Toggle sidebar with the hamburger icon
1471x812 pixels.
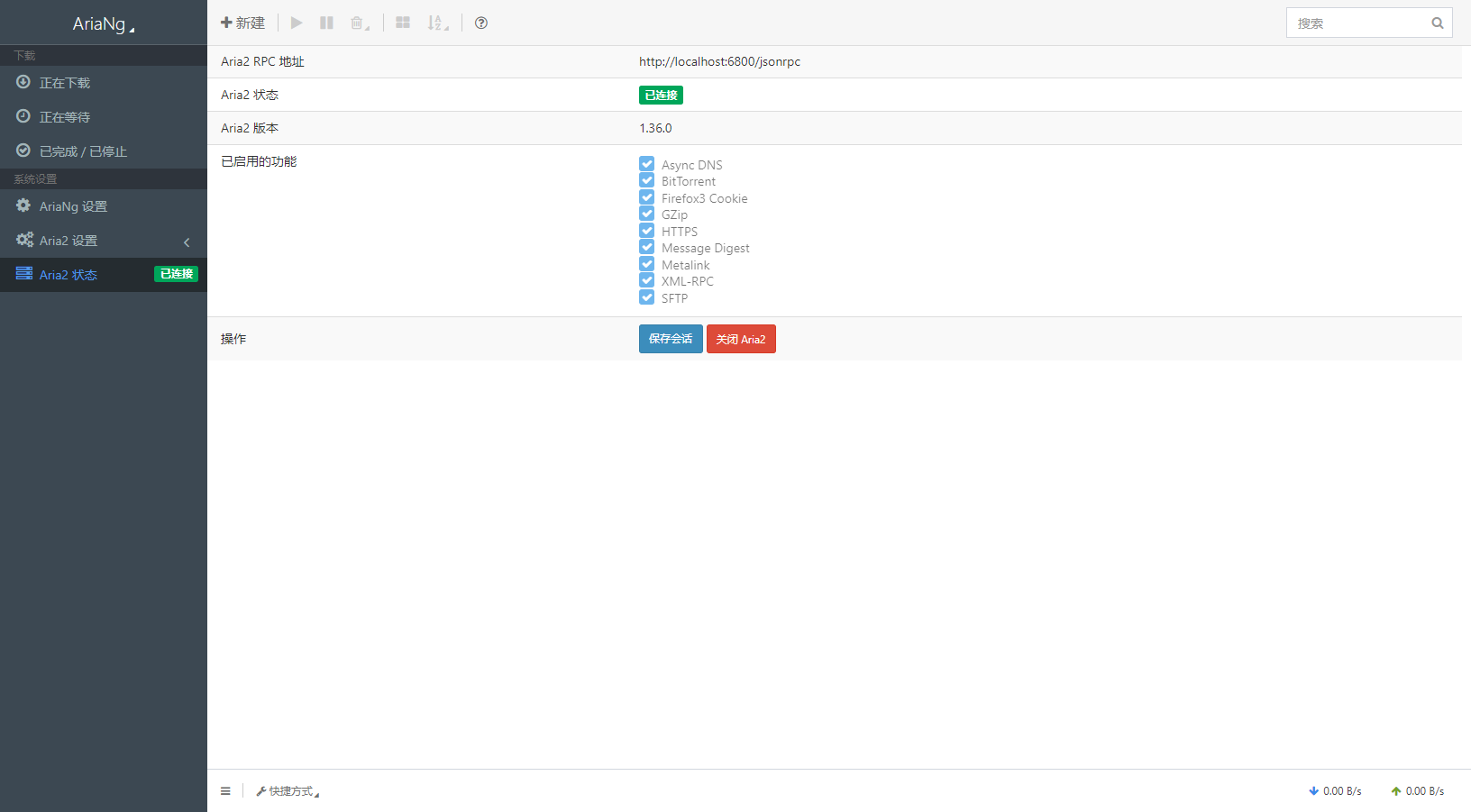pyautogui.click(x=225, y=791)
